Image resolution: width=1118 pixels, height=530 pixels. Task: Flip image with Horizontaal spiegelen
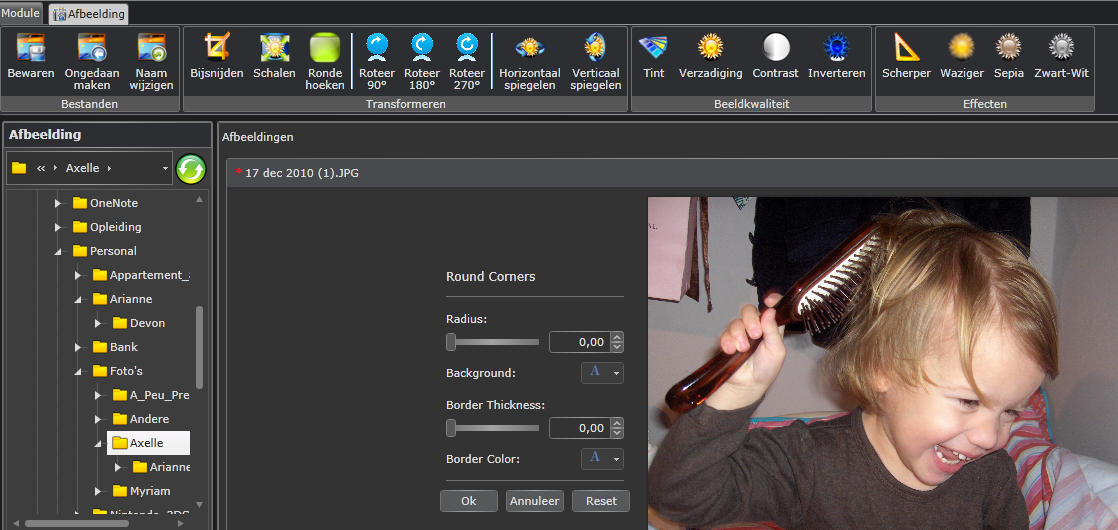click(530, 47)
